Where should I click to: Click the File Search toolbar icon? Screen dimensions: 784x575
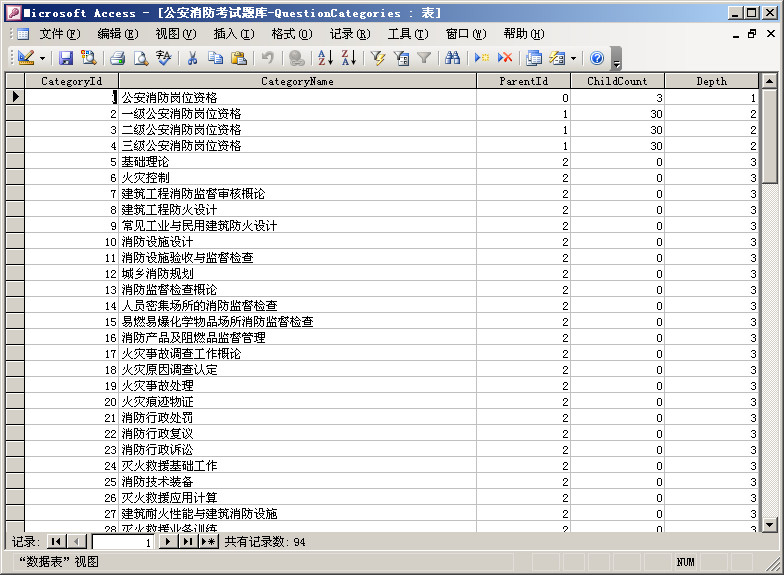click(x=88, y=58)
